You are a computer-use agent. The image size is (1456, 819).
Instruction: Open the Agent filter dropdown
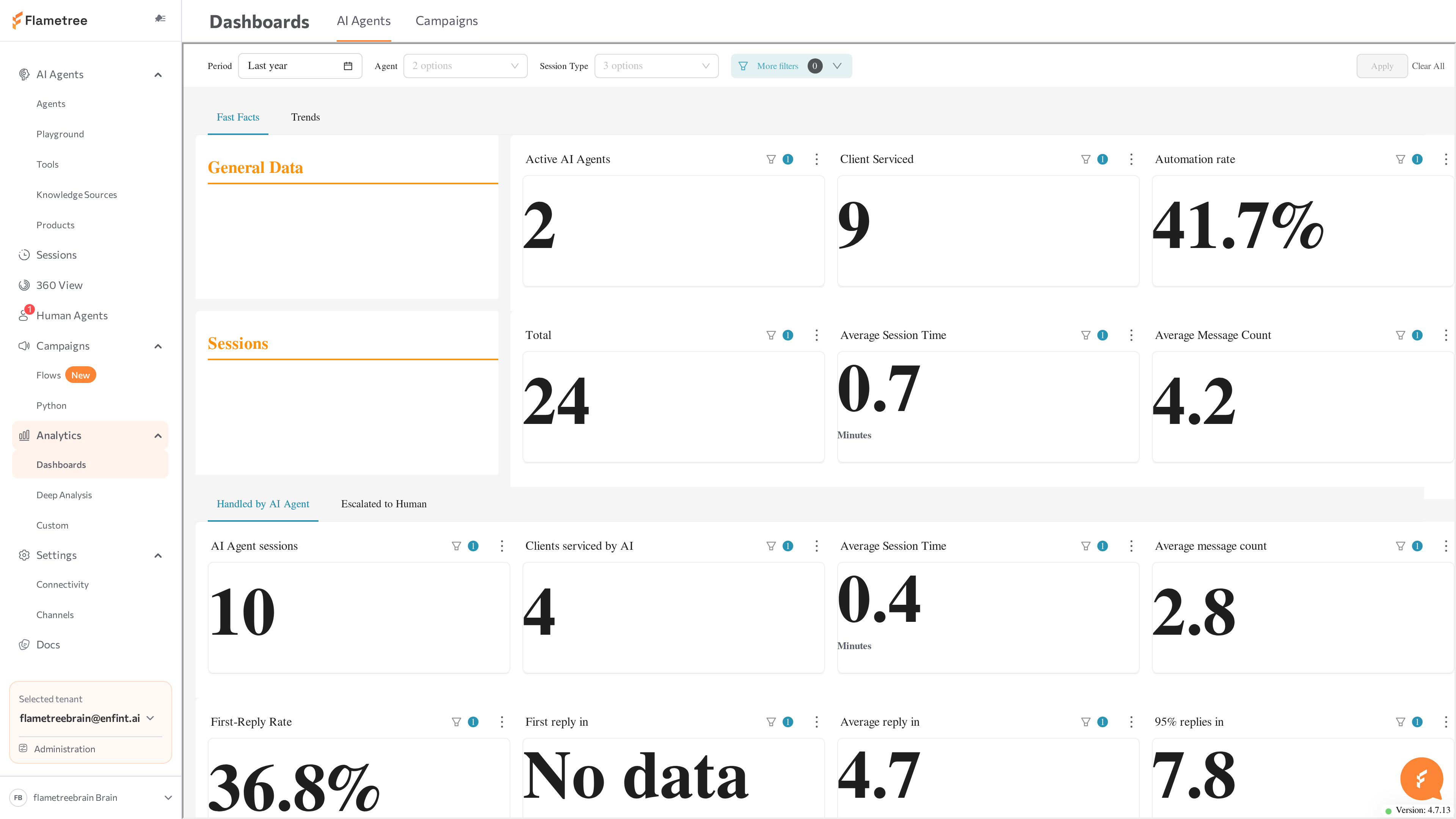[465, 66]
